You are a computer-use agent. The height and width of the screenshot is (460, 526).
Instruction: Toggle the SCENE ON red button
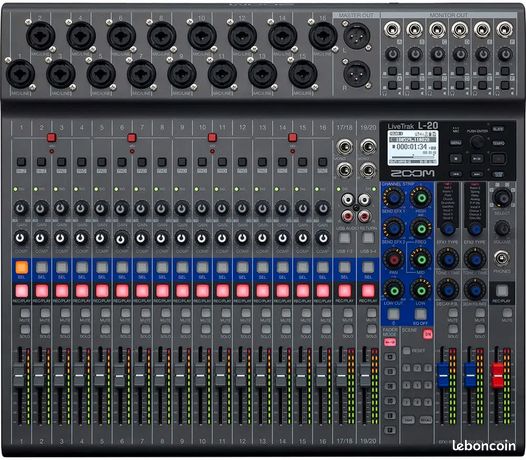click(427, 334)
